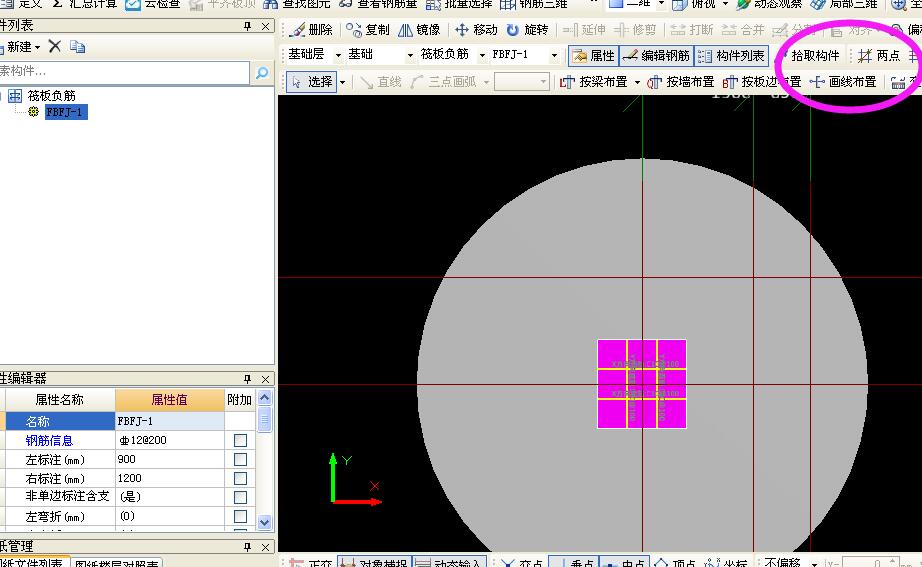Toggle 垂点 perpendicular snap

(x=573, y=563)
